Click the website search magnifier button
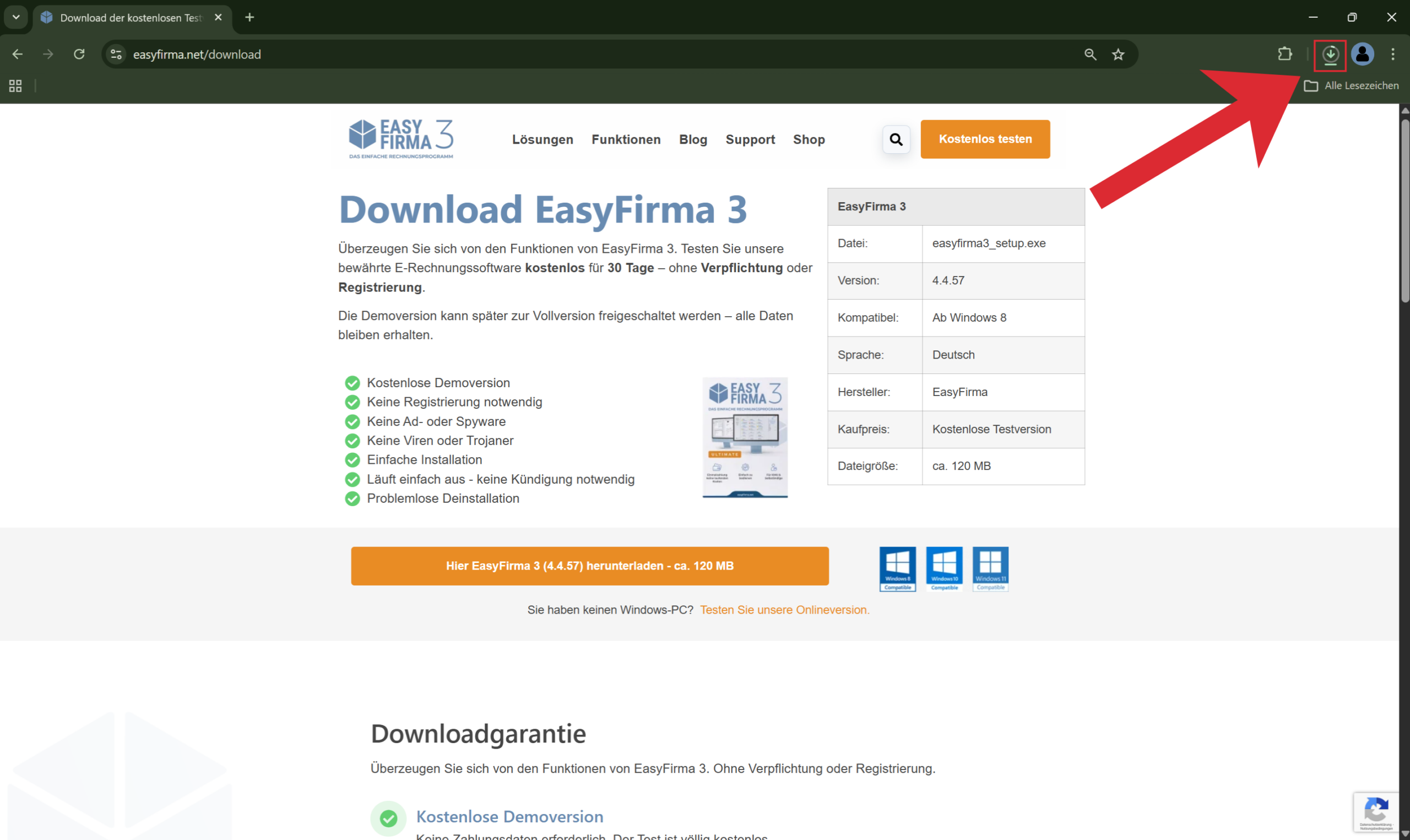 896,139
